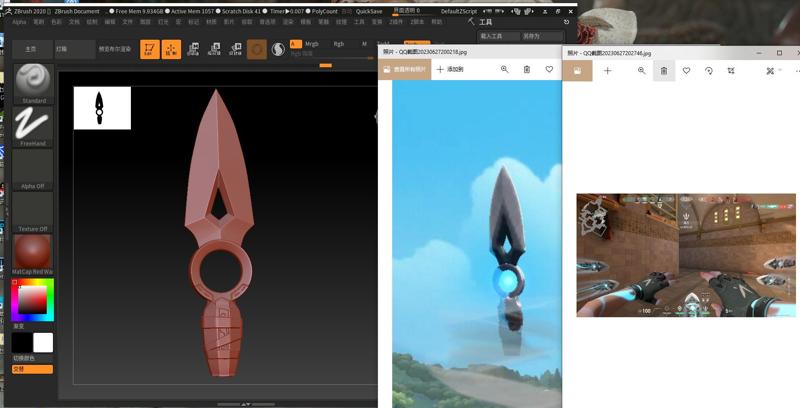Click the gizmo ring icon
The width and height of the screenshot is (800, 408).
click(x=257, y=49)
